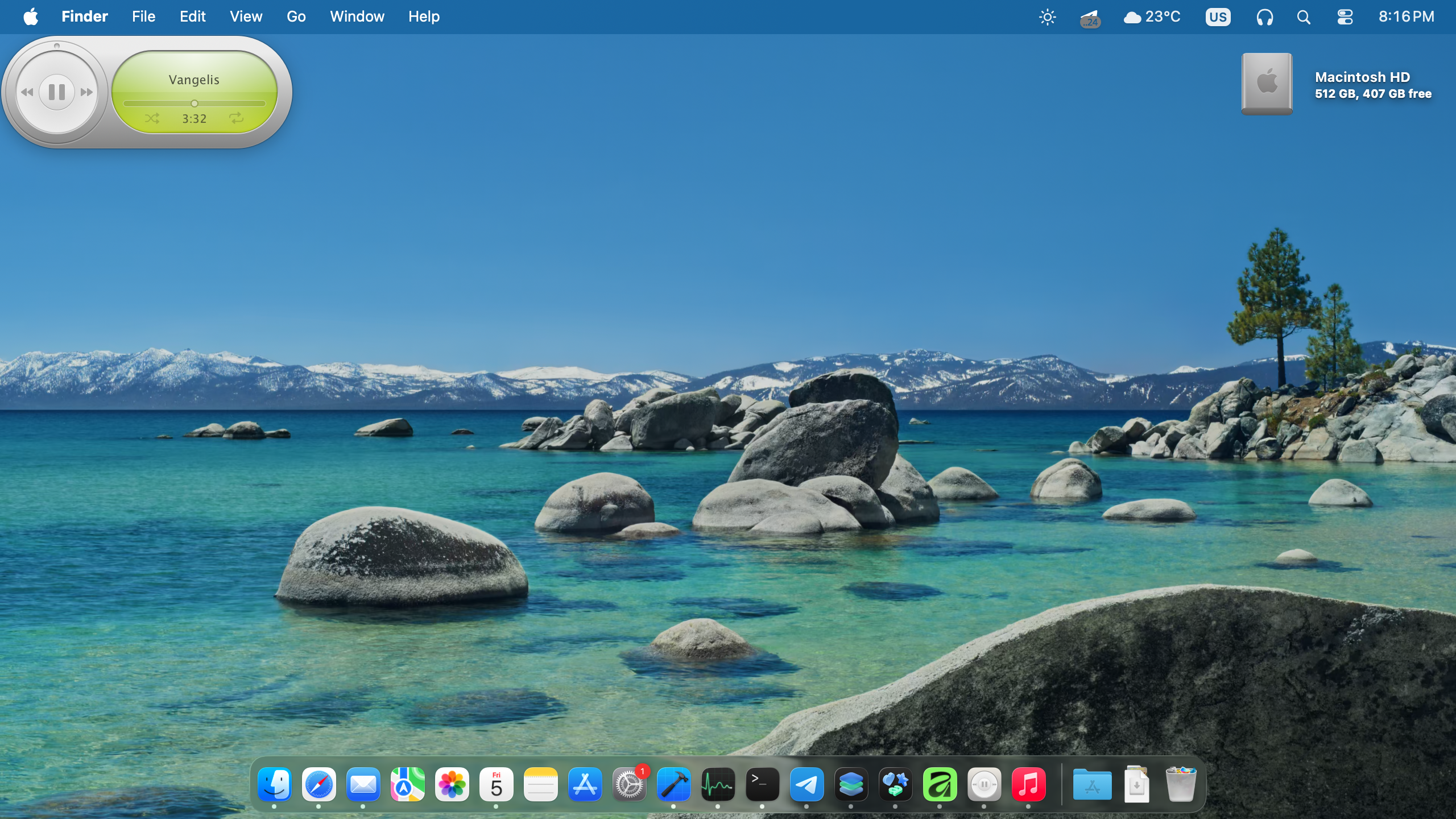The width and height of the screenshot is (1456, 819).
Task: Select the Macintosh HD desktop drive icon
Action: (x=1267, y=84)
